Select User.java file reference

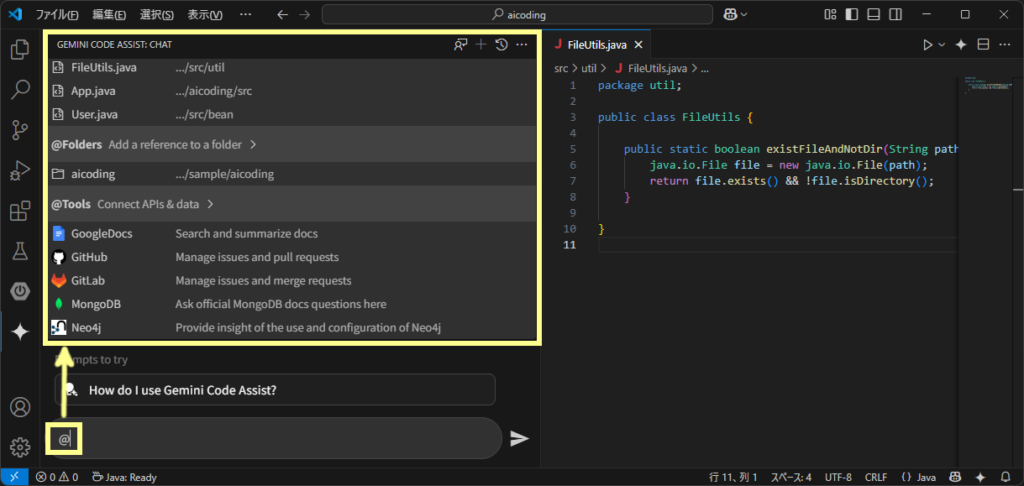click(x=291, y=114)
